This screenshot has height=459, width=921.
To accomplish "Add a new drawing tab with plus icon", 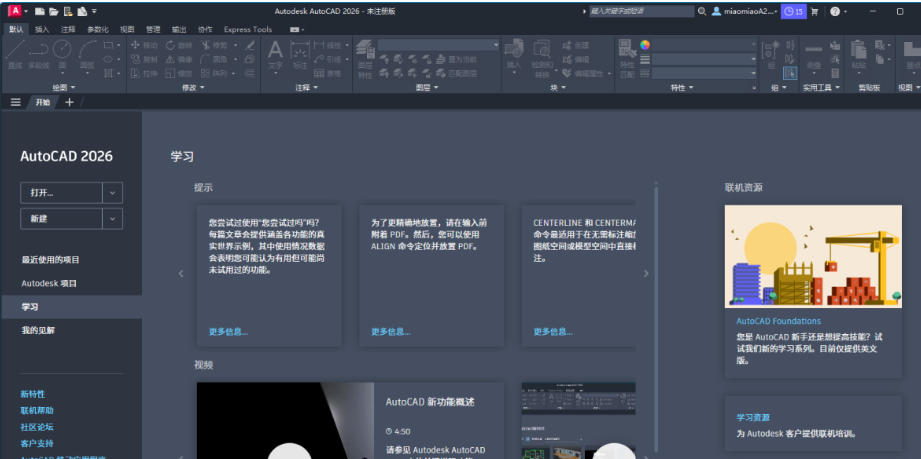I will 69,102.
